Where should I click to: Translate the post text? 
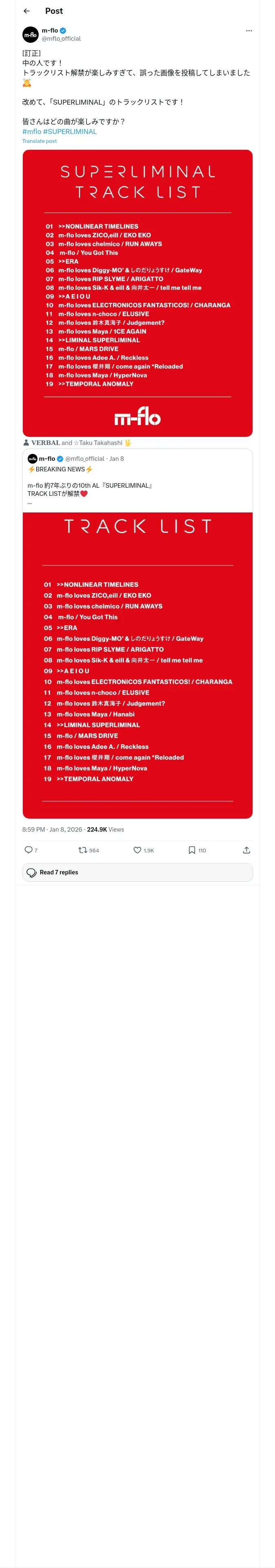[x=39, y=141]
